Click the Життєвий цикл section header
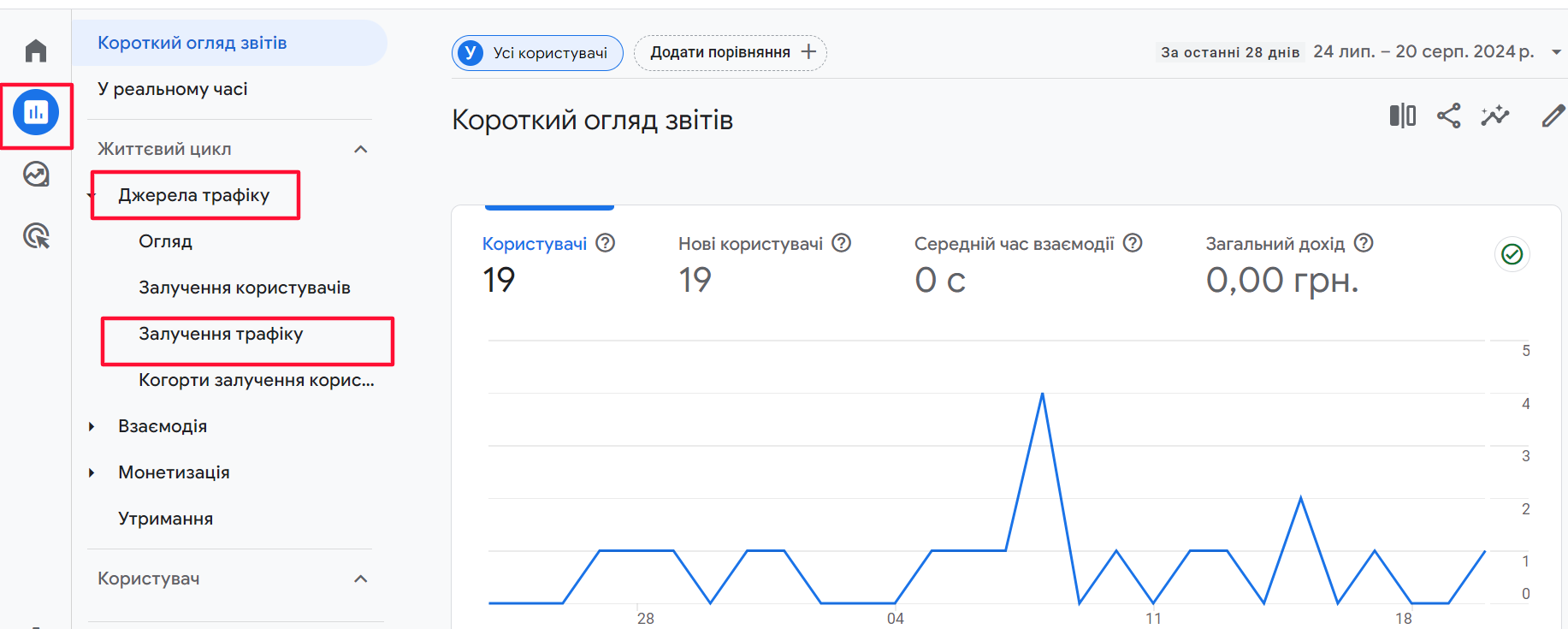 tap(164, 149)
